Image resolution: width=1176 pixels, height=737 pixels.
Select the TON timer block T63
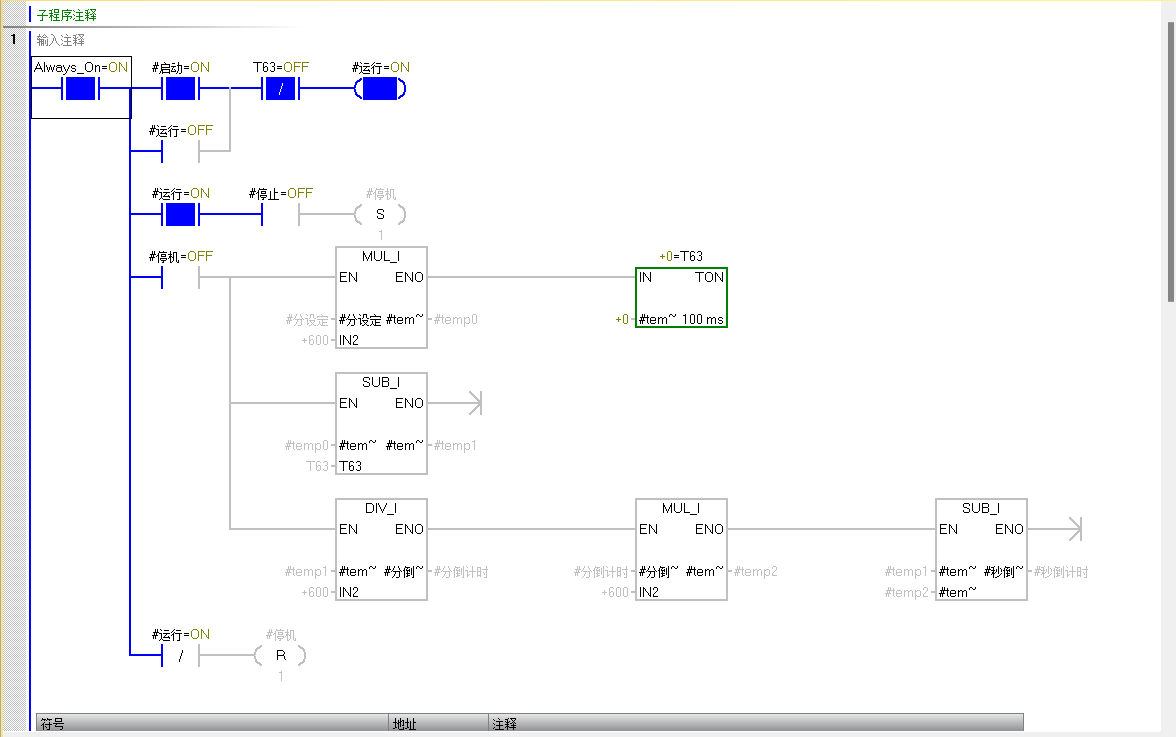click(x=681, y=297)
